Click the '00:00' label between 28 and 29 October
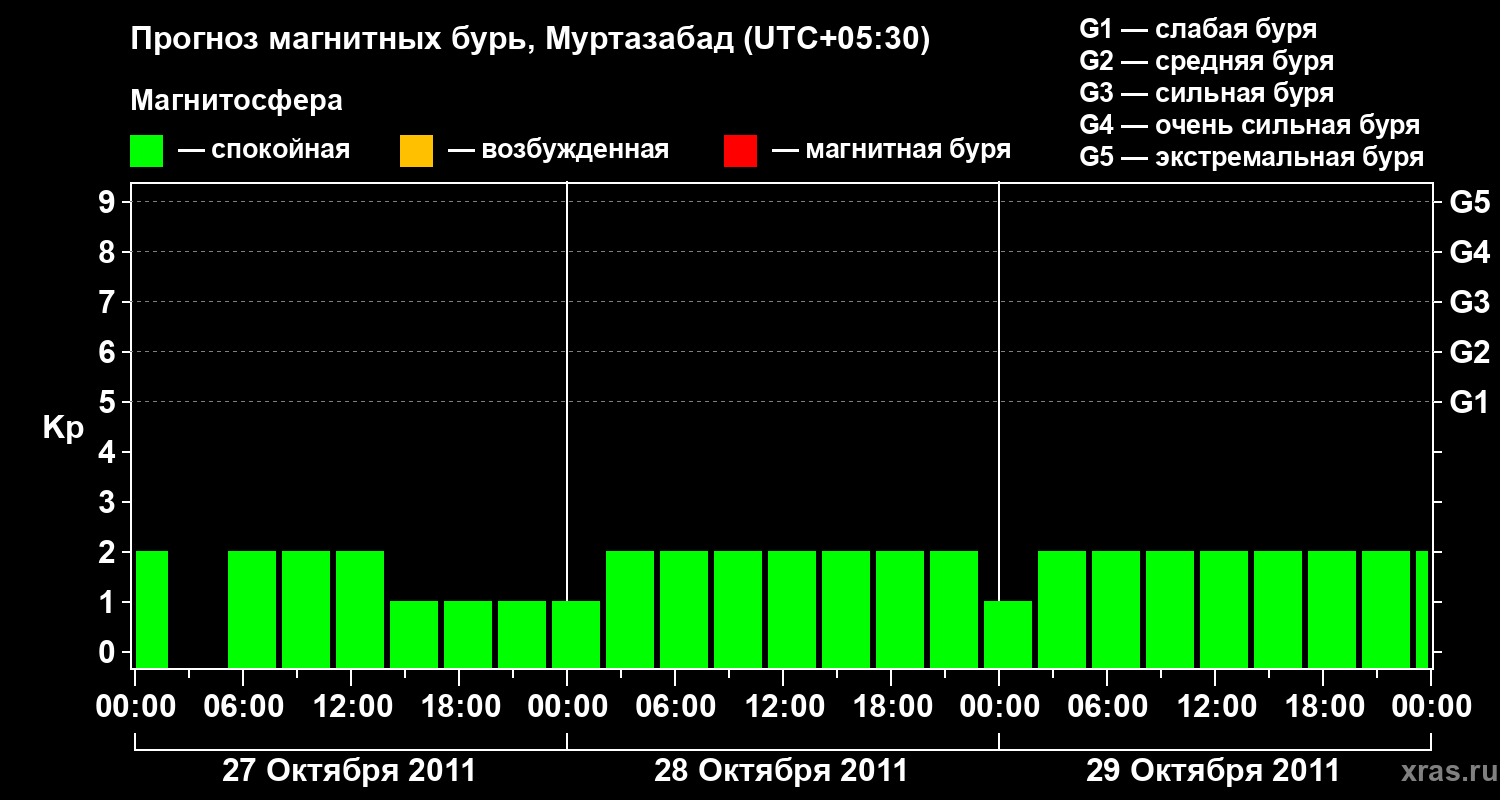 coord(999,707)
